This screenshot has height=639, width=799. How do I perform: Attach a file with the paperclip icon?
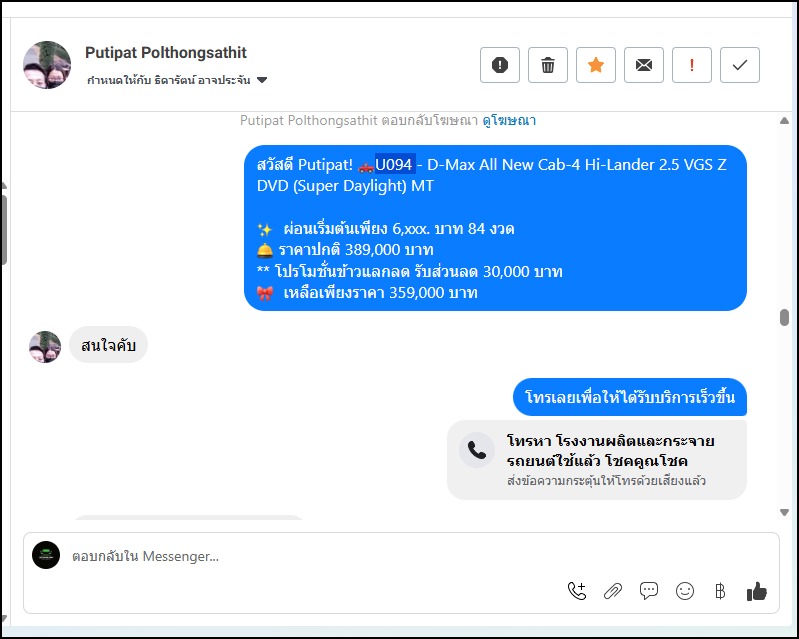tap(612, 591)
